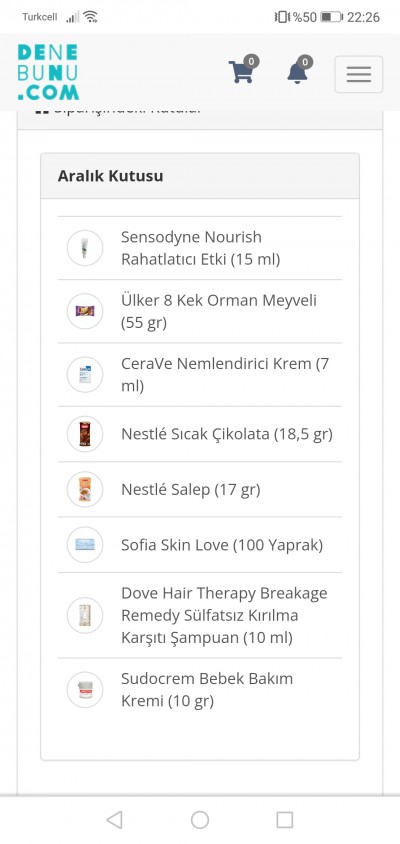Click the Aralık Kutusu panel header
The height and width of the screenshot is (844, 400).
(x=200, y=176)
